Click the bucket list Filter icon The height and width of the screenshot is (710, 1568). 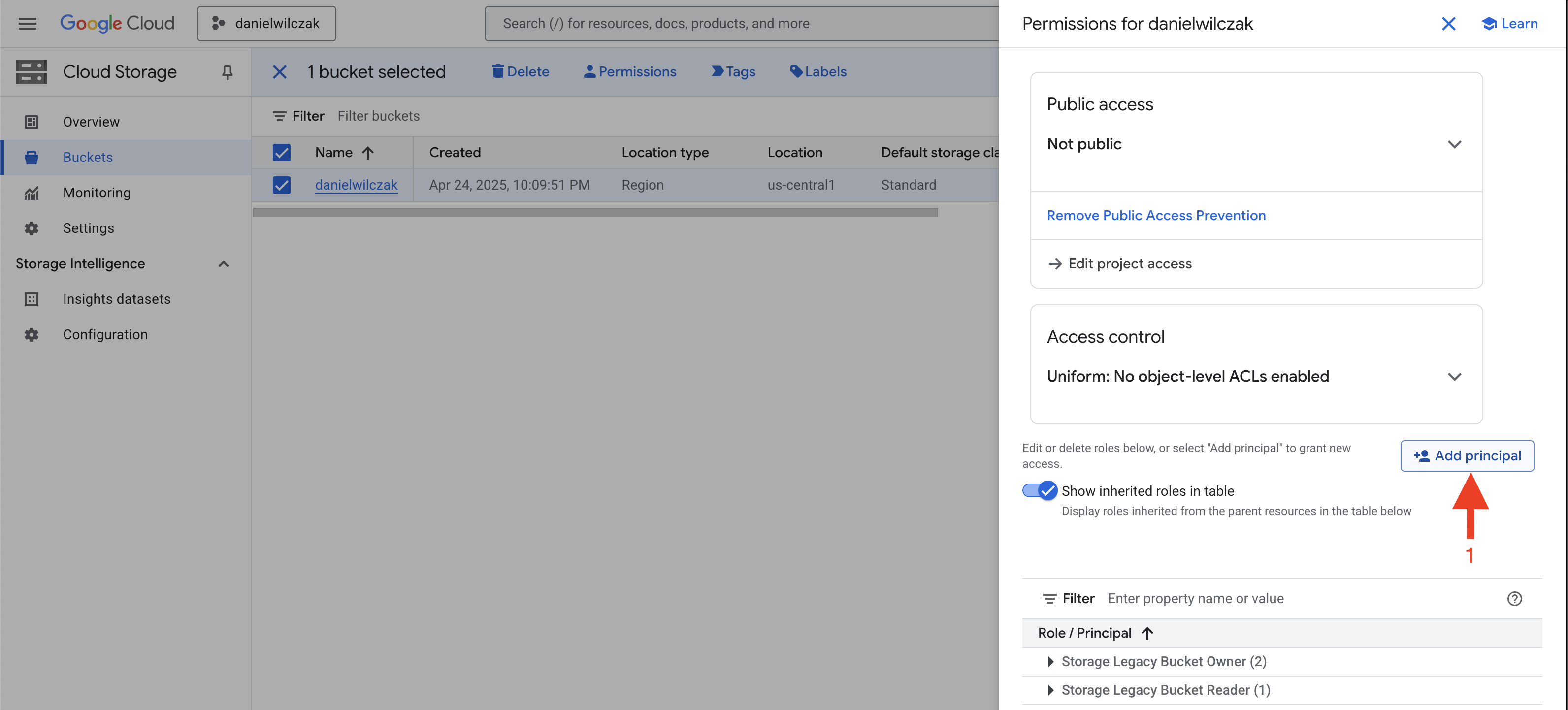[279, 116]
